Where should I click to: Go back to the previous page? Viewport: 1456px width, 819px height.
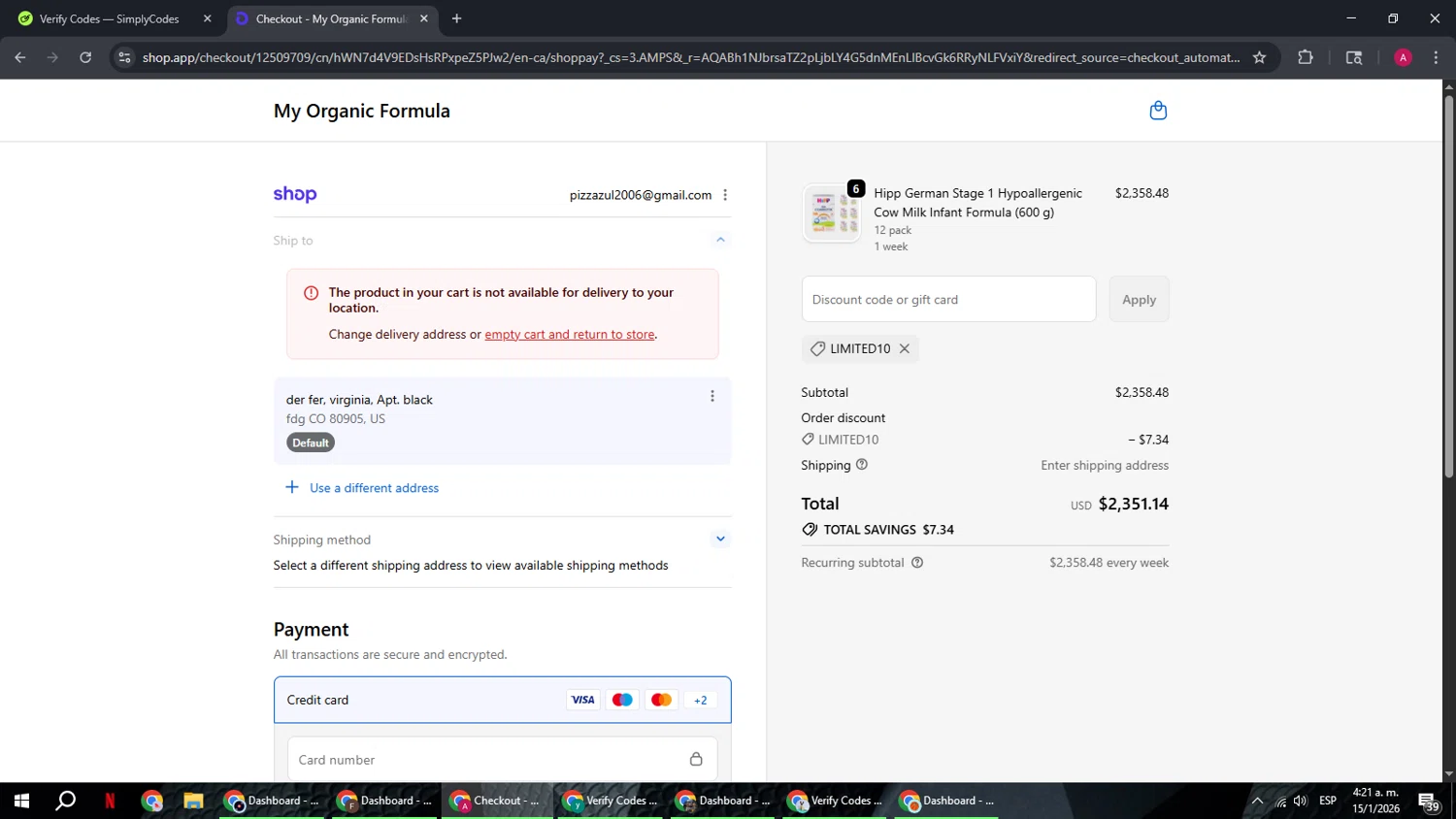[x=19, y=57]
